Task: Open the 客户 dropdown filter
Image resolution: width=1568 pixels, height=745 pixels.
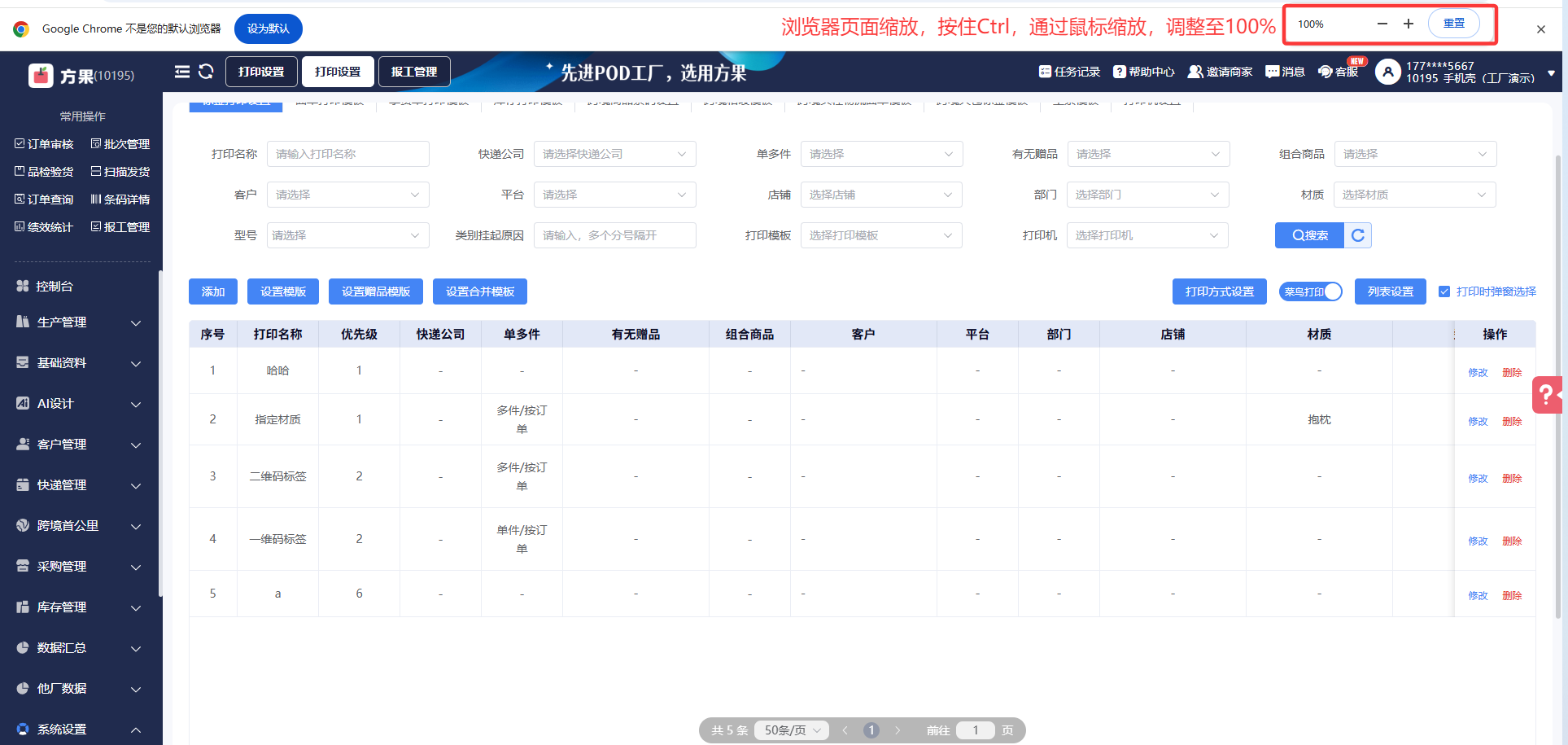Action: coord(348,195)
